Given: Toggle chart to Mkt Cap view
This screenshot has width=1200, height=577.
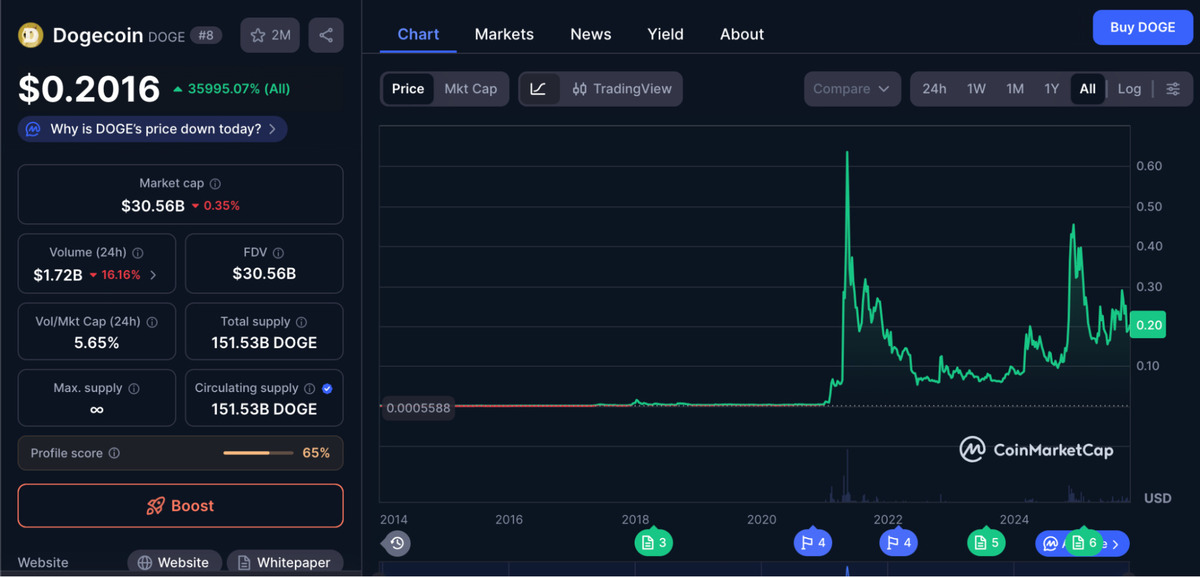Looking at the screenshot, I should pyautogui.click(x=470, y=89).
